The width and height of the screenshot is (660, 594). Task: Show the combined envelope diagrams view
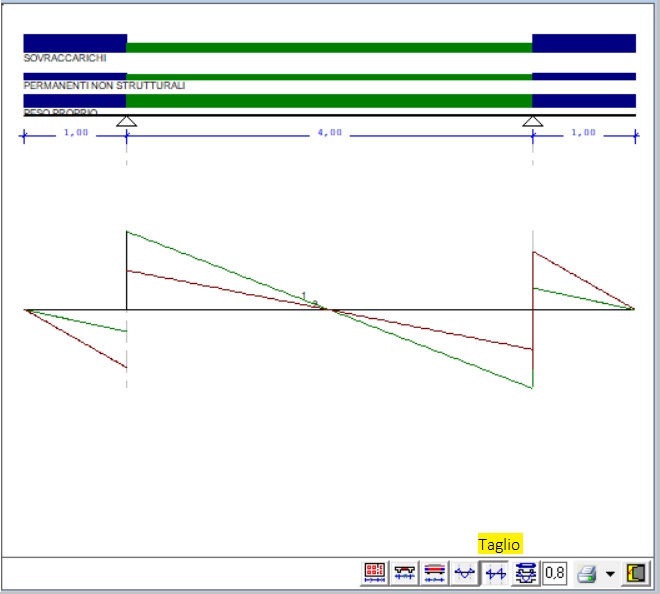pos(526,573)
